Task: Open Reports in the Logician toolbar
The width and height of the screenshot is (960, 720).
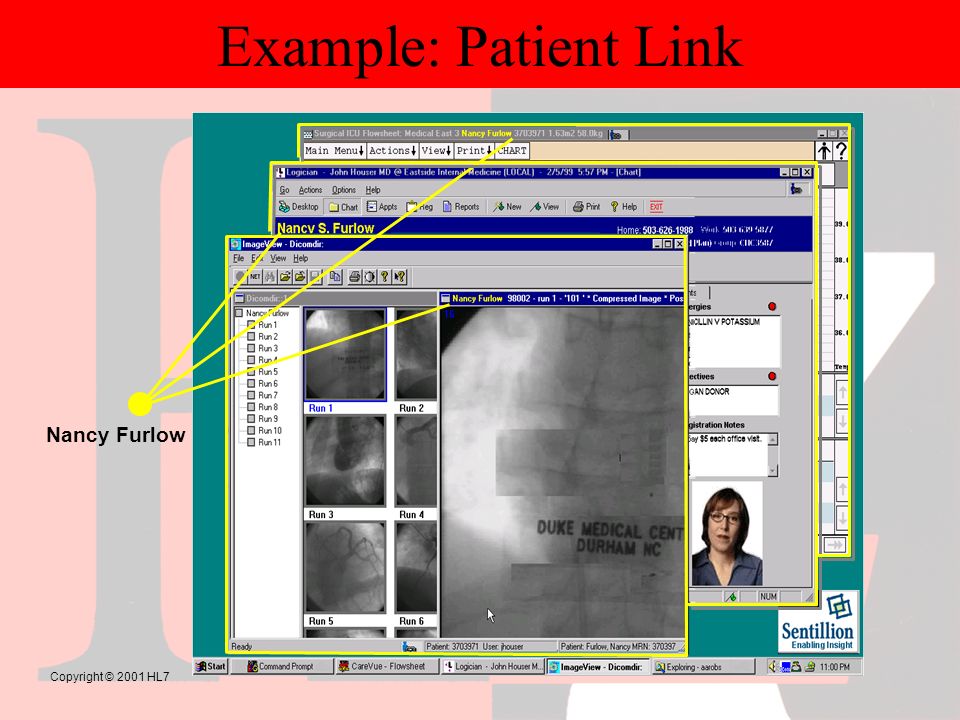Action: click(x=461, y=207)
